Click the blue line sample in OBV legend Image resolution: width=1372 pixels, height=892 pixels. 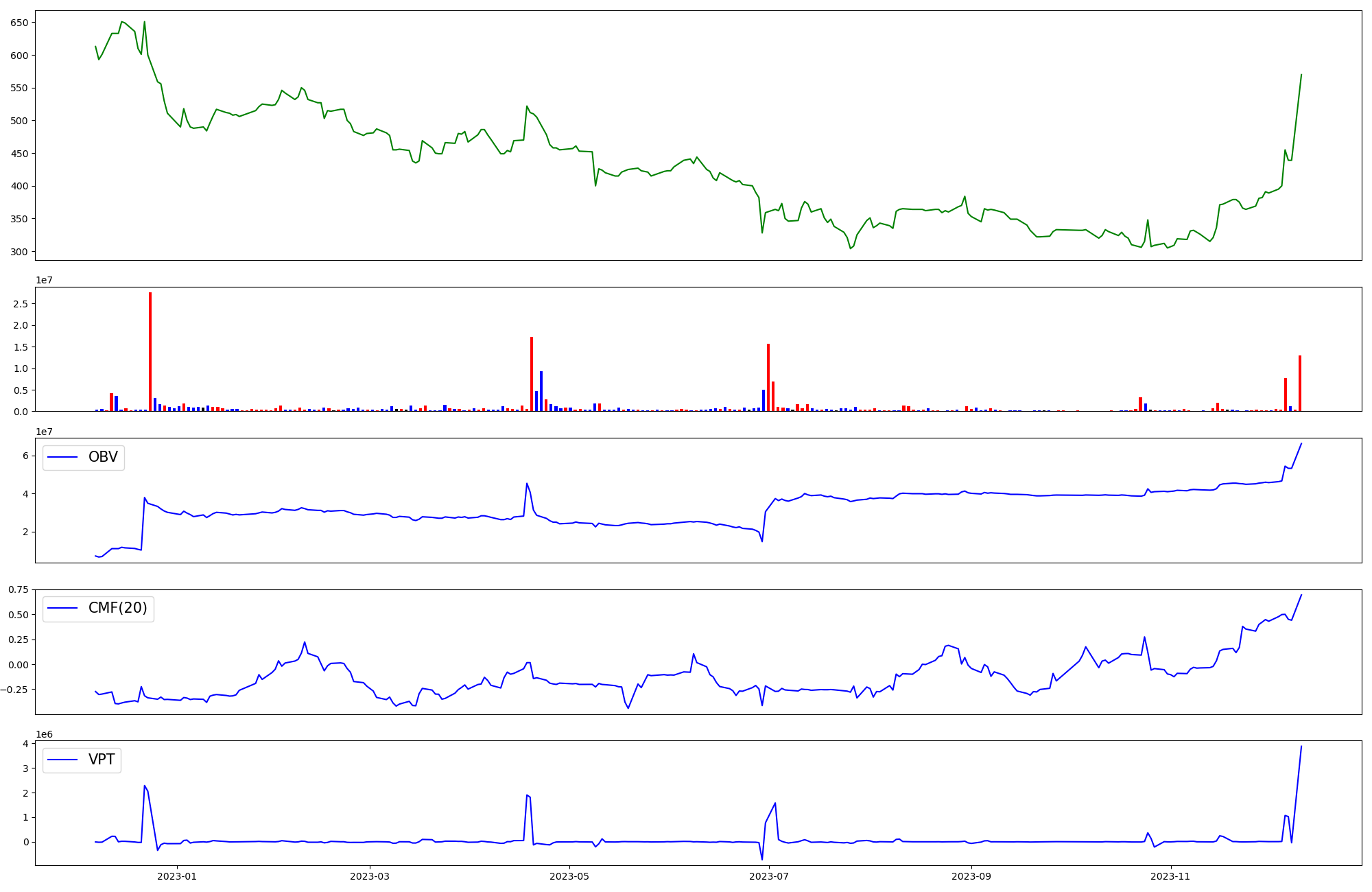tap(62, 458)
